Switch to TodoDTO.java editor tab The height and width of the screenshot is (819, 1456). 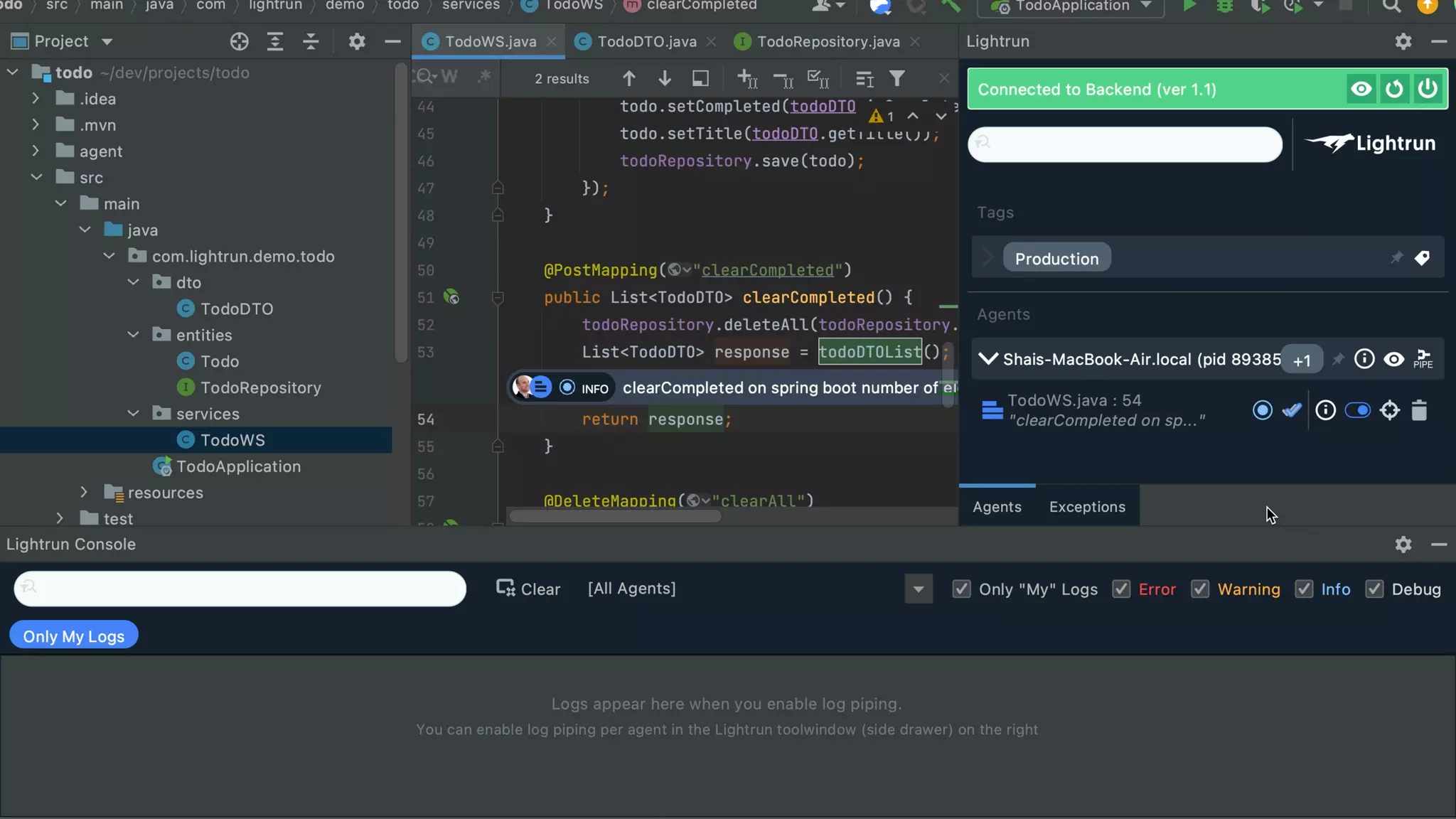(x=646, y=41)
